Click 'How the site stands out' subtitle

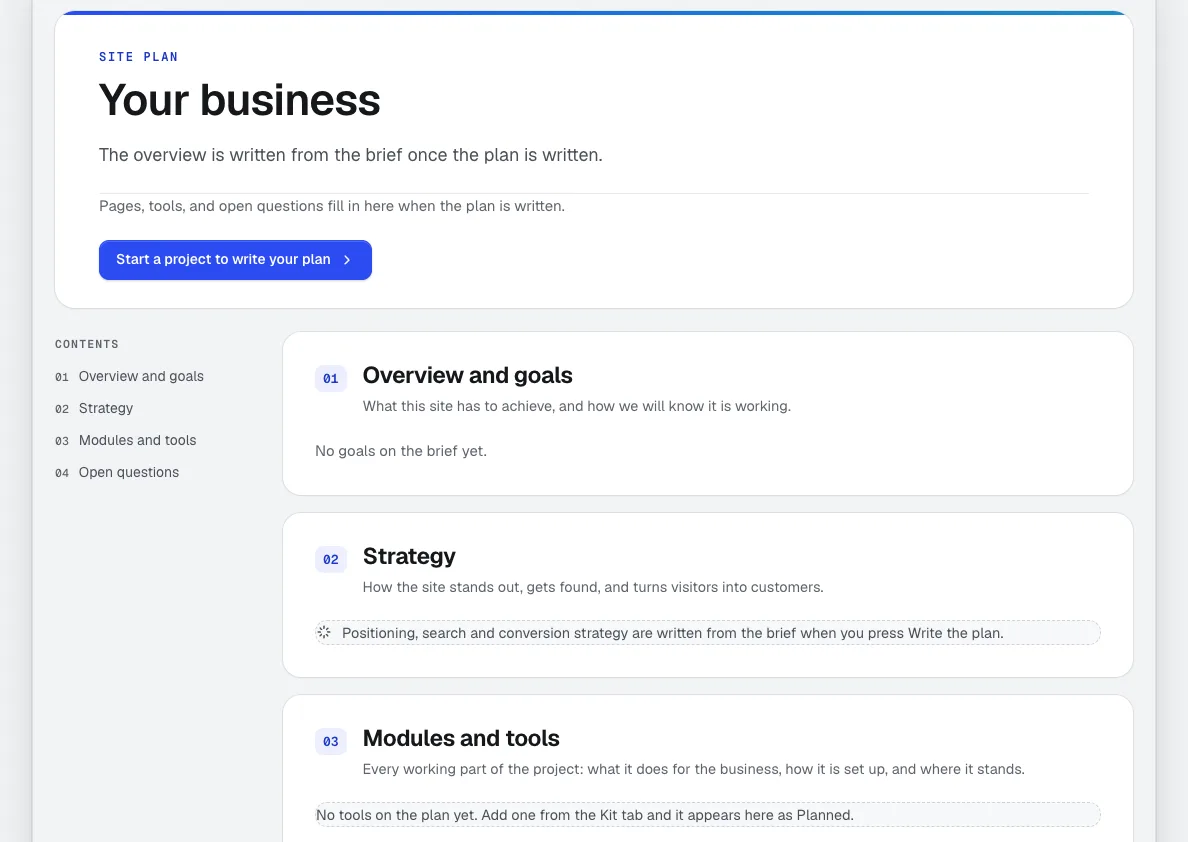point(593,587)
